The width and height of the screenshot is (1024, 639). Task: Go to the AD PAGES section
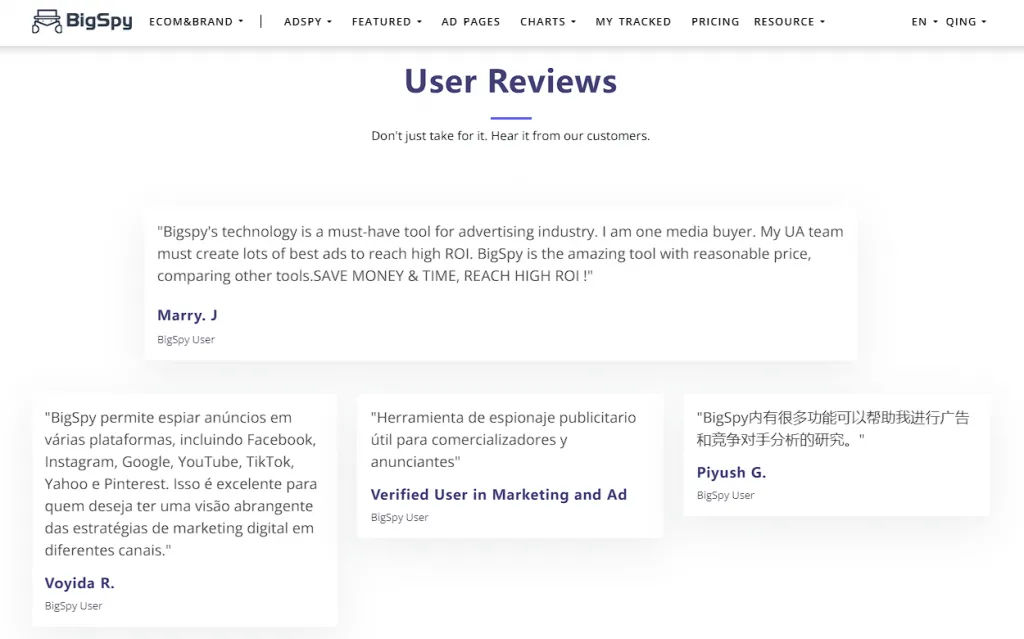(x=470, y=22)
